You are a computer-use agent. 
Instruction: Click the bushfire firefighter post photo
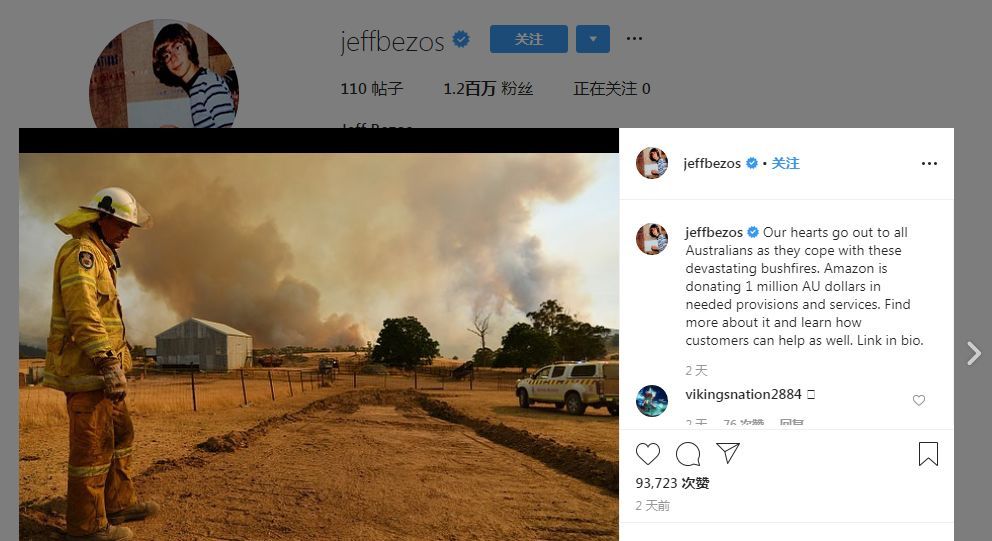coord(319,347)
